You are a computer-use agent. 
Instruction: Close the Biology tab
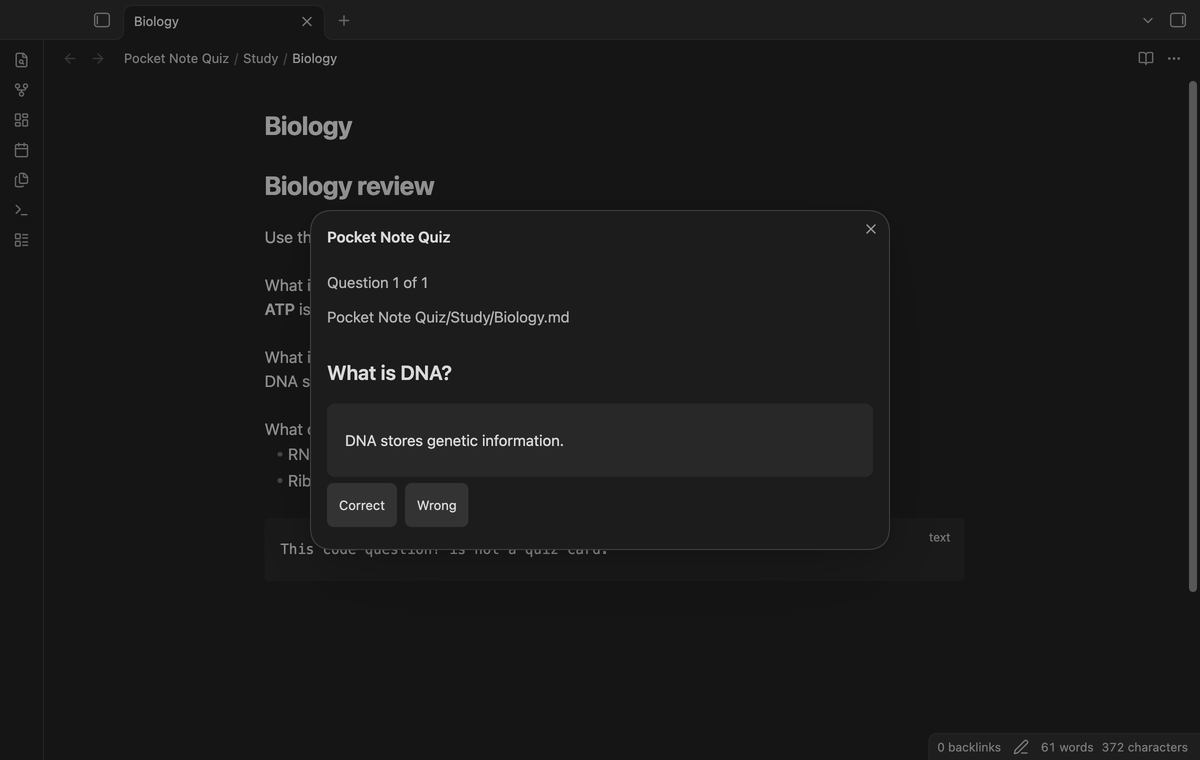307,21
